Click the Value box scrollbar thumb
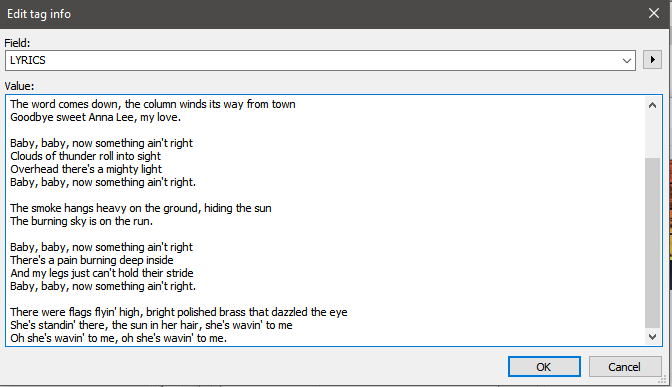Screen dimensions: 672x387 coord(652,243)
